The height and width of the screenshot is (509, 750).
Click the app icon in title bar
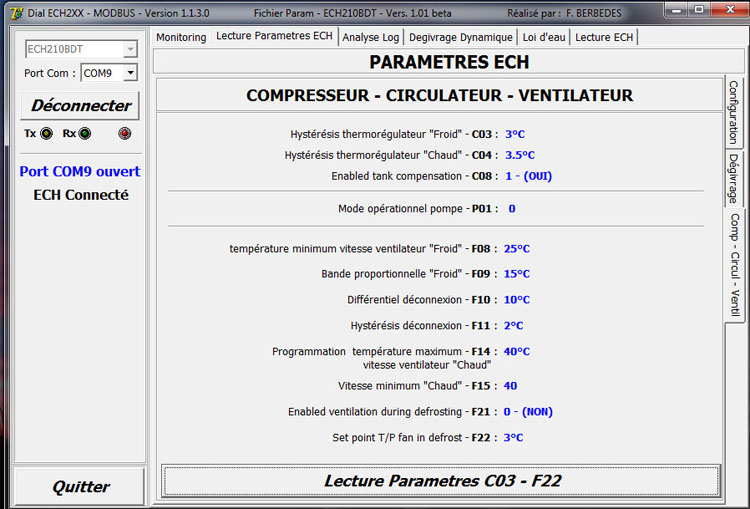[15, 12]
